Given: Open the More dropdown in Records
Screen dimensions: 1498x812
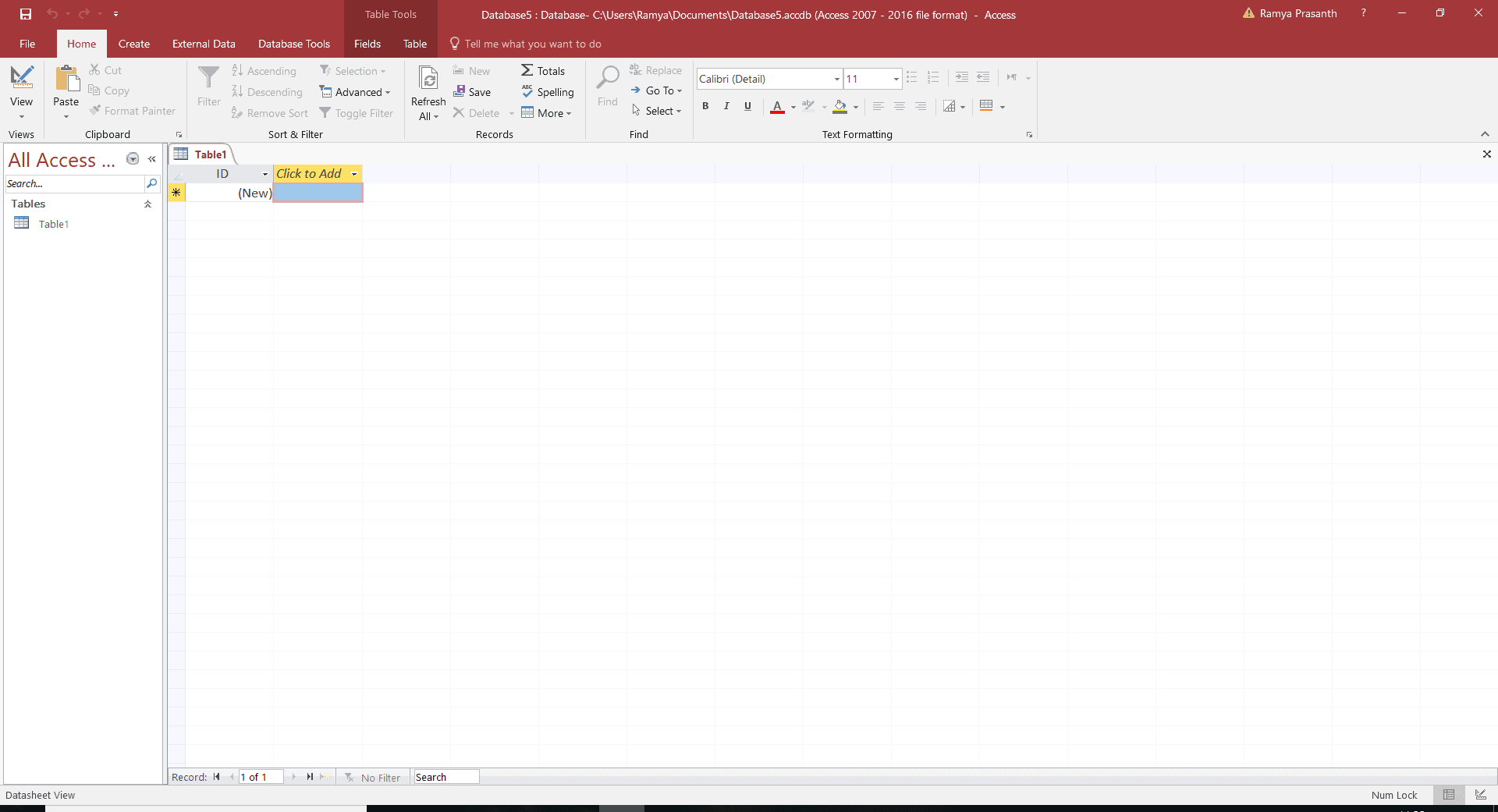Looking at the screenshot, I should tap(546, 113).
